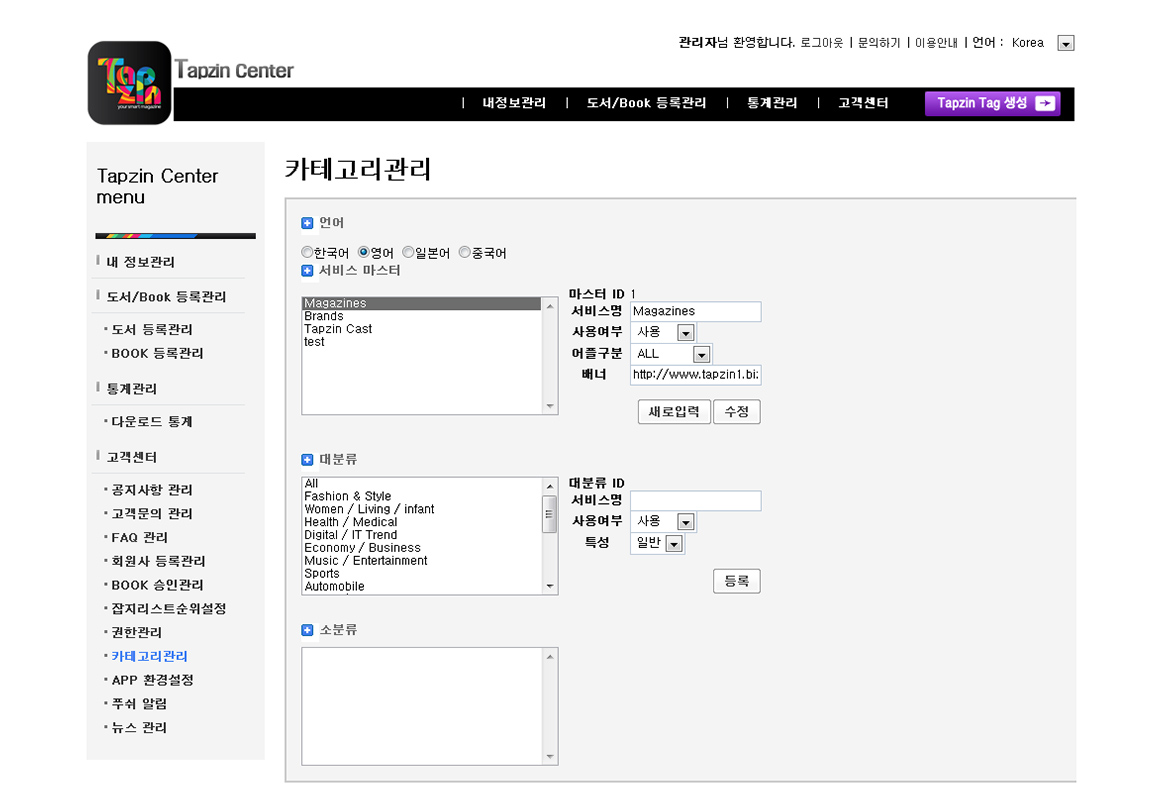Select Sports in the 대분류 list
1172x795 pixels.
pyautogui.click(x=422, y=574)
